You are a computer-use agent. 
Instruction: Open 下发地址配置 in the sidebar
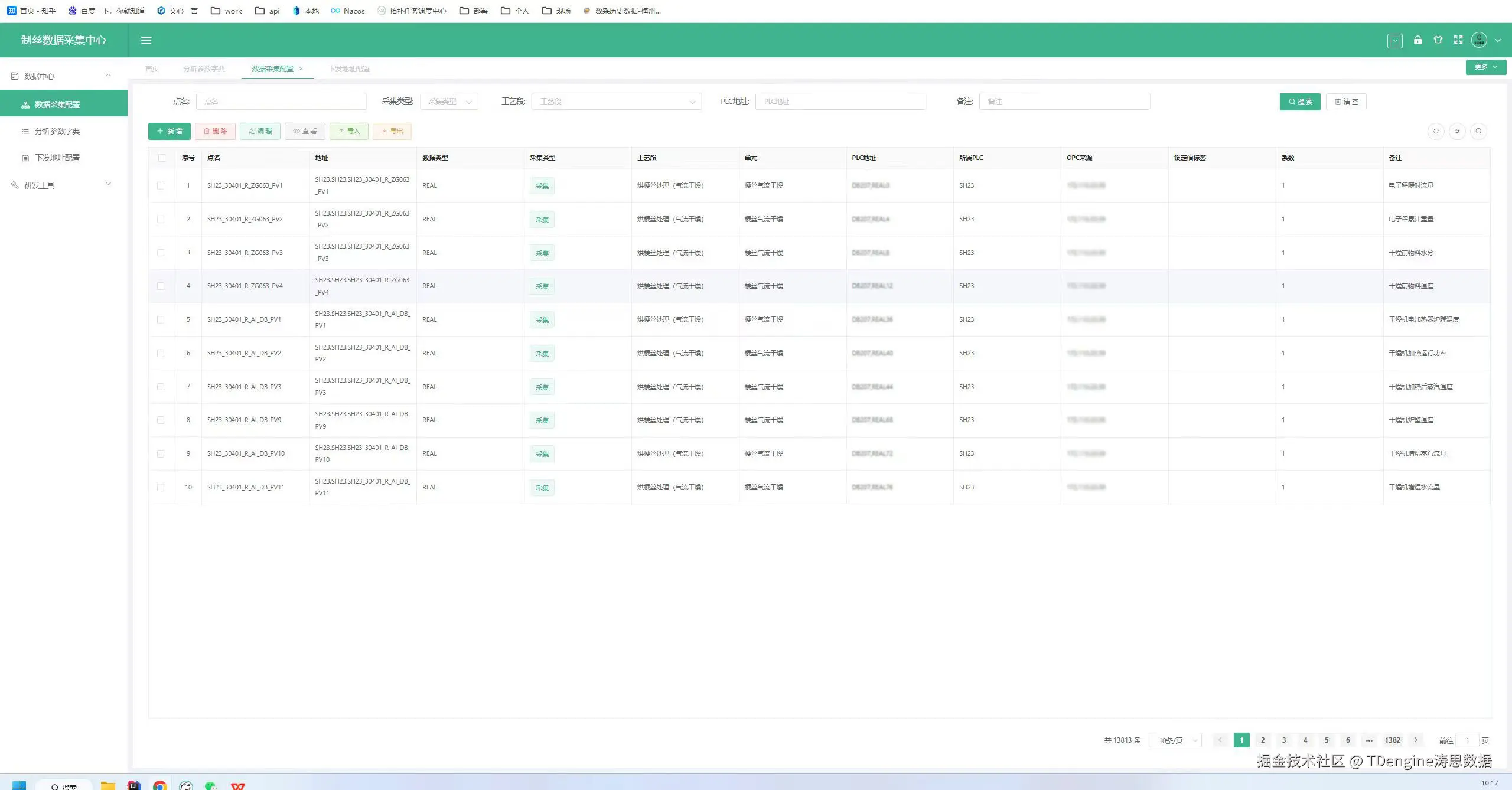[x=57, y=158]
